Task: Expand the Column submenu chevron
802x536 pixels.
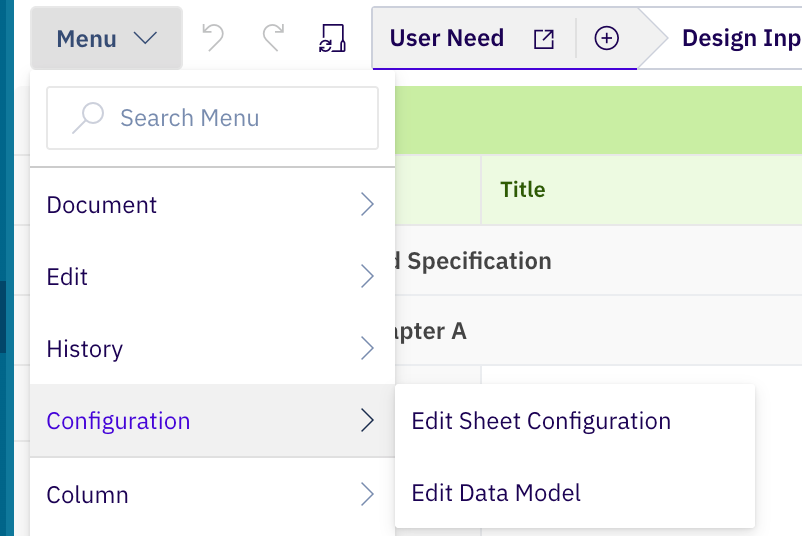Action: click(367, 494)
